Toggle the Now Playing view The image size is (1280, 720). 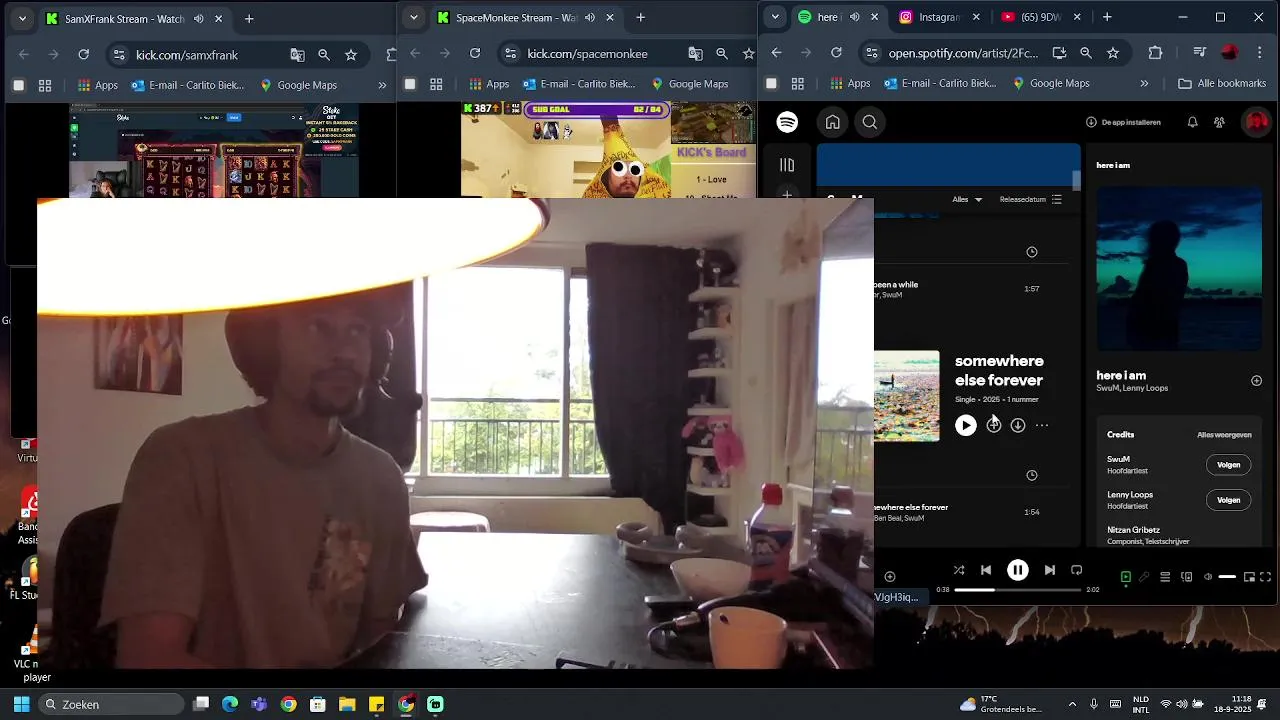click(1125, 577)
